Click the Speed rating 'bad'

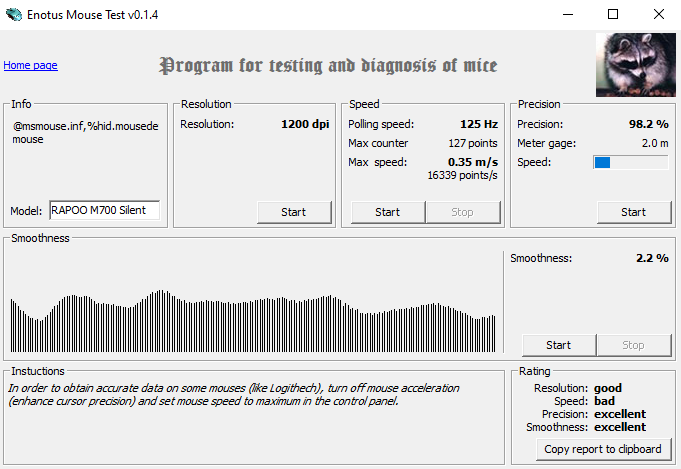pyautogui.click(x=605, y=401)
